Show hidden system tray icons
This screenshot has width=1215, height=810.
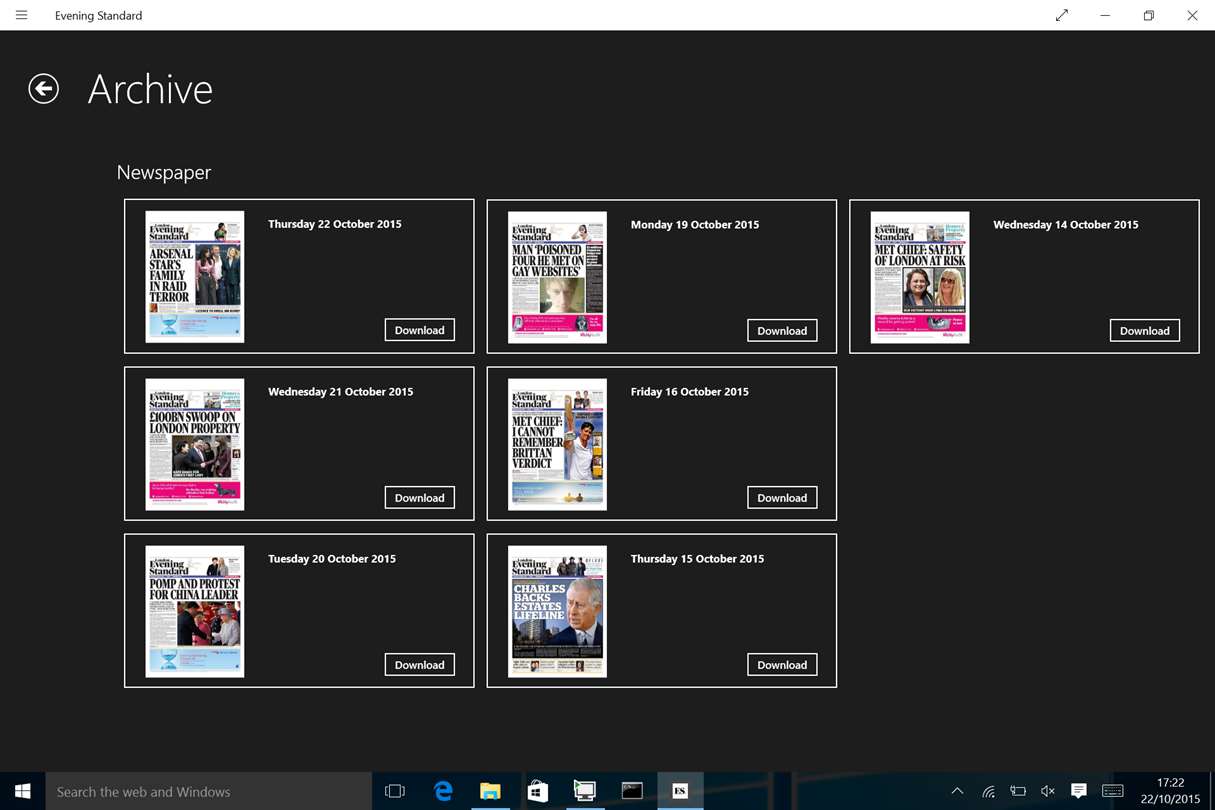tap(957, 791)
